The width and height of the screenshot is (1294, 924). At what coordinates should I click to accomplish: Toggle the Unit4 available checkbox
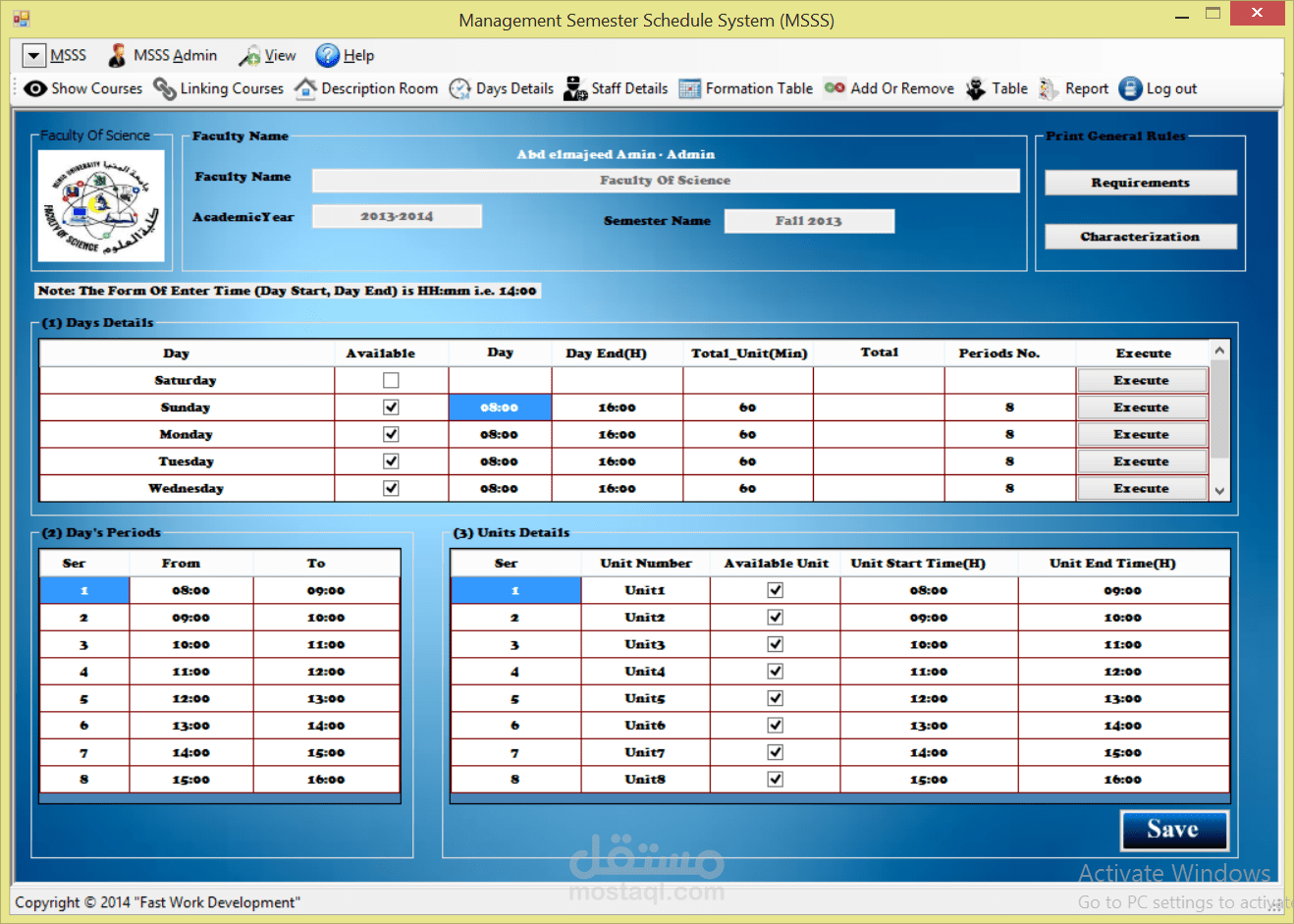776,672
